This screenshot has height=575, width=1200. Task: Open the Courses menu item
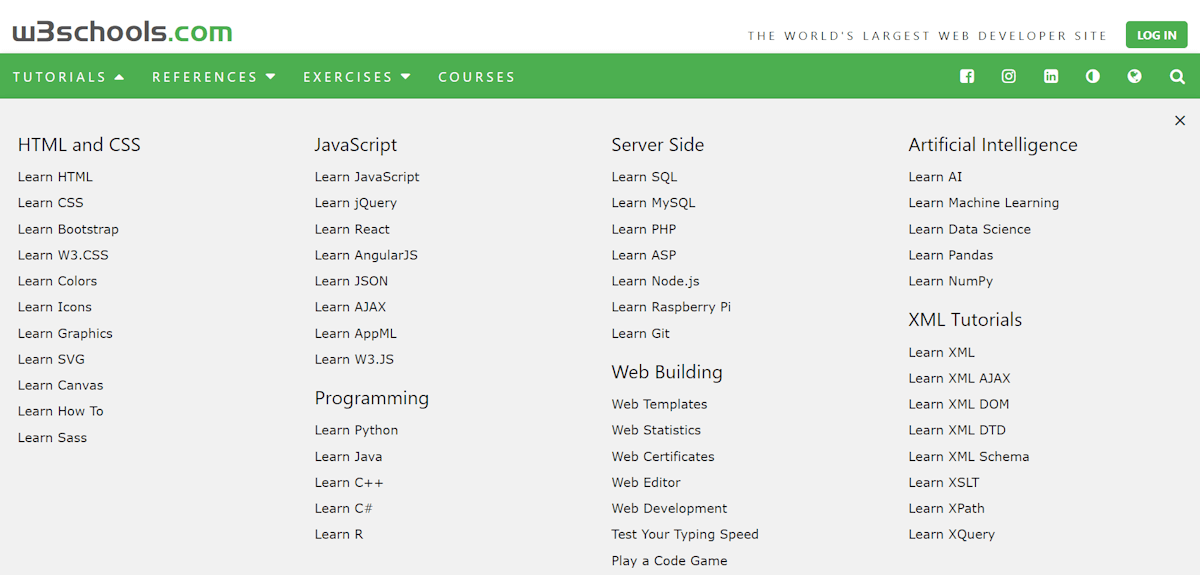point(477,77)
